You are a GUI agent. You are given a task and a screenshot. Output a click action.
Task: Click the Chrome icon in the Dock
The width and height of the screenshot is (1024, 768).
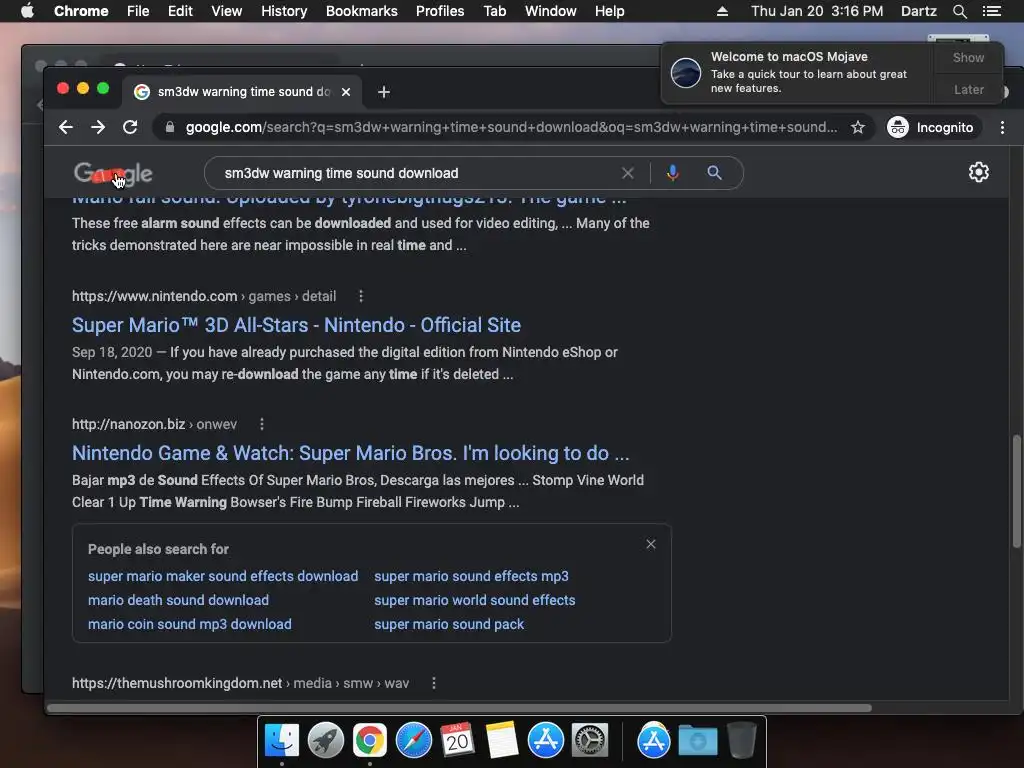(370, 741)
